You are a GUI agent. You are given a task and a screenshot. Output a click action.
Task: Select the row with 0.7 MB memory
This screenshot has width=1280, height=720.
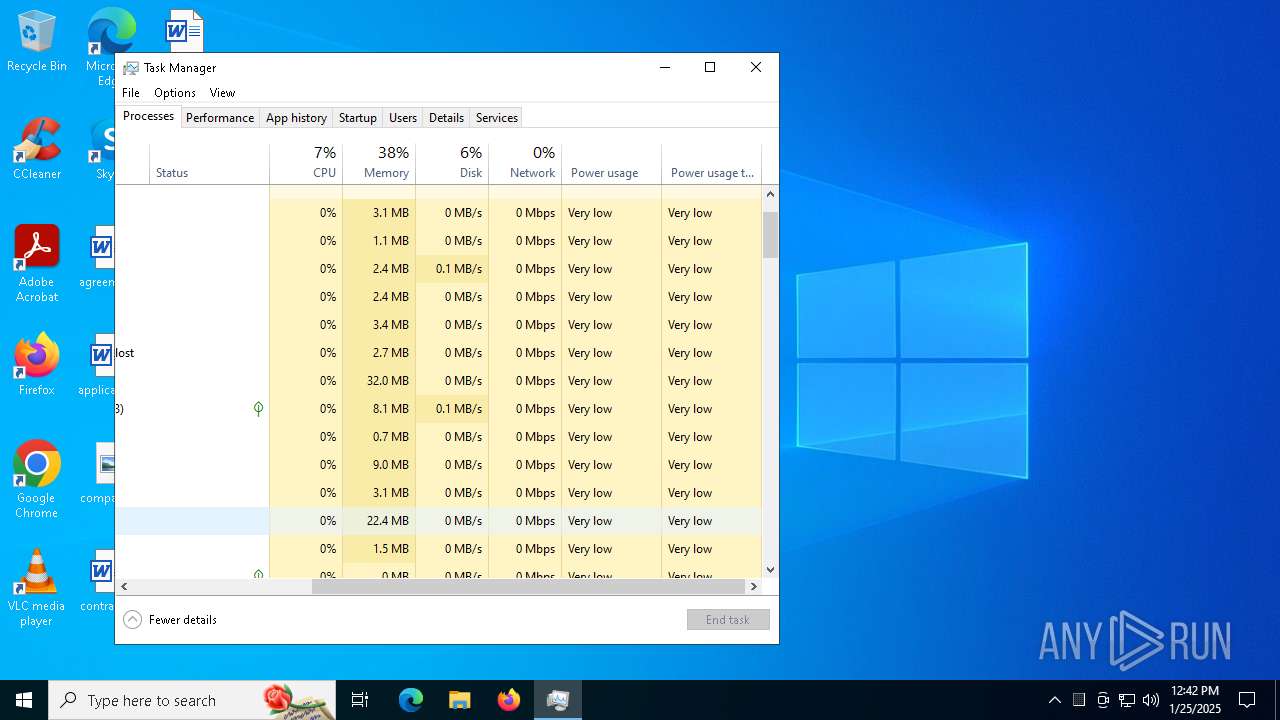[438, 437]
